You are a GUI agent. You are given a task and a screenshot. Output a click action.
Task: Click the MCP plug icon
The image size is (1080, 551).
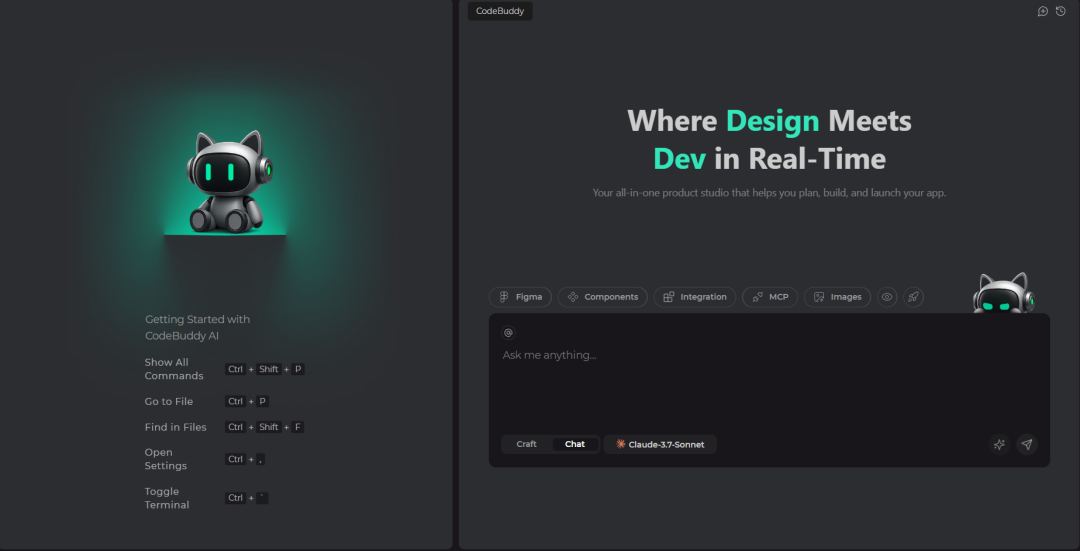click(757, 297)
